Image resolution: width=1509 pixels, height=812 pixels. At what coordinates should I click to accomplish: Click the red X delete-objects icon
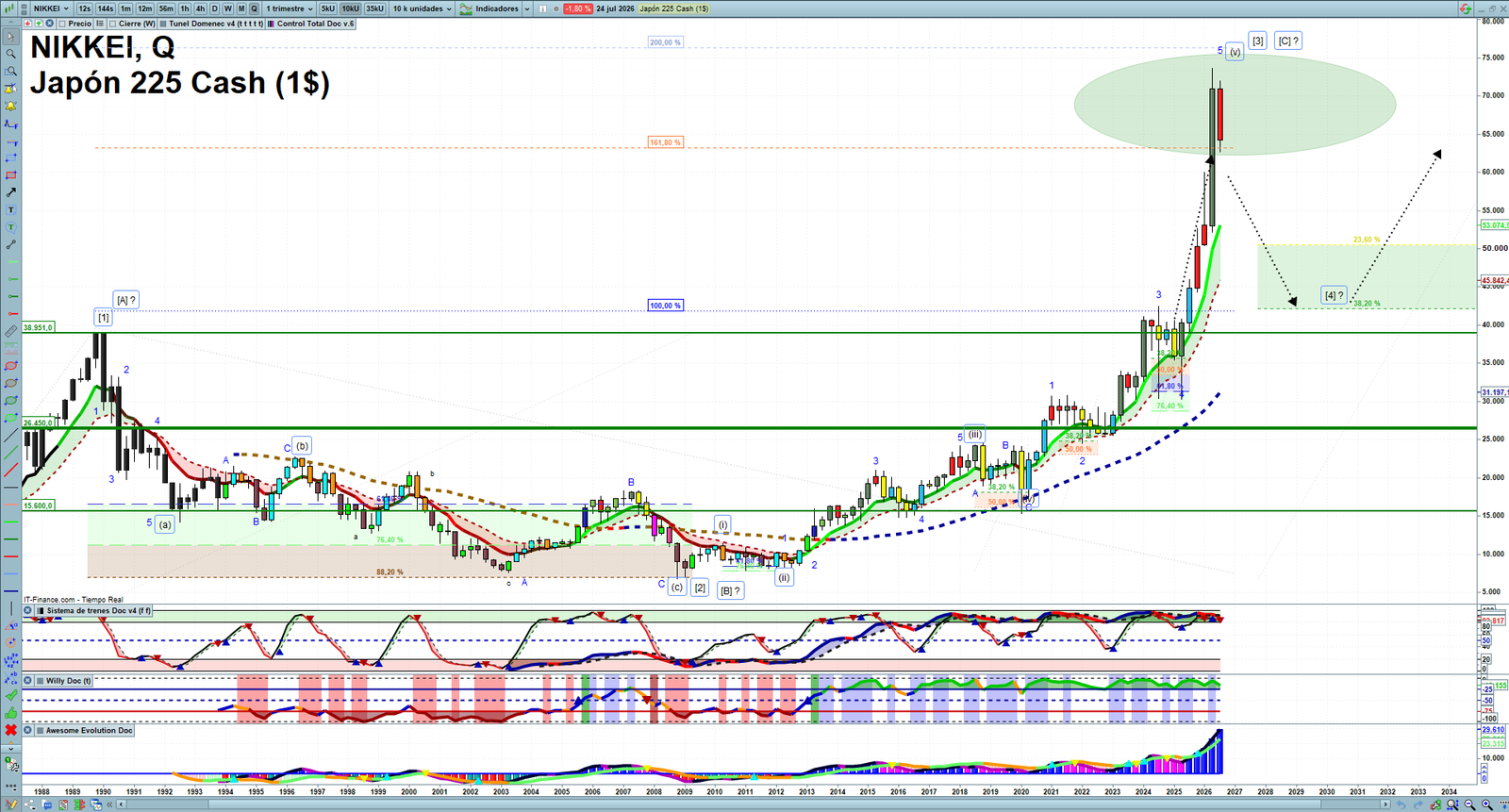(10, 730)
